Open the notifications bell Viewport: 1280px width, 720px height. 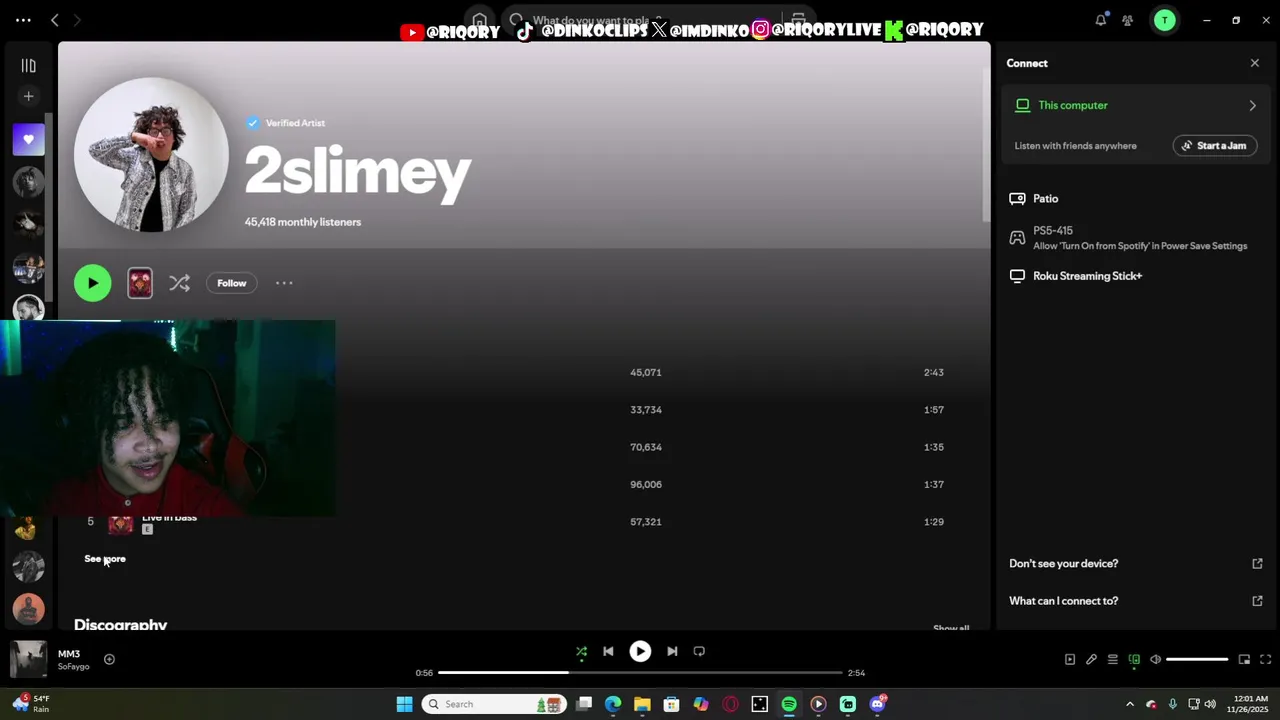coord(1100,20)
